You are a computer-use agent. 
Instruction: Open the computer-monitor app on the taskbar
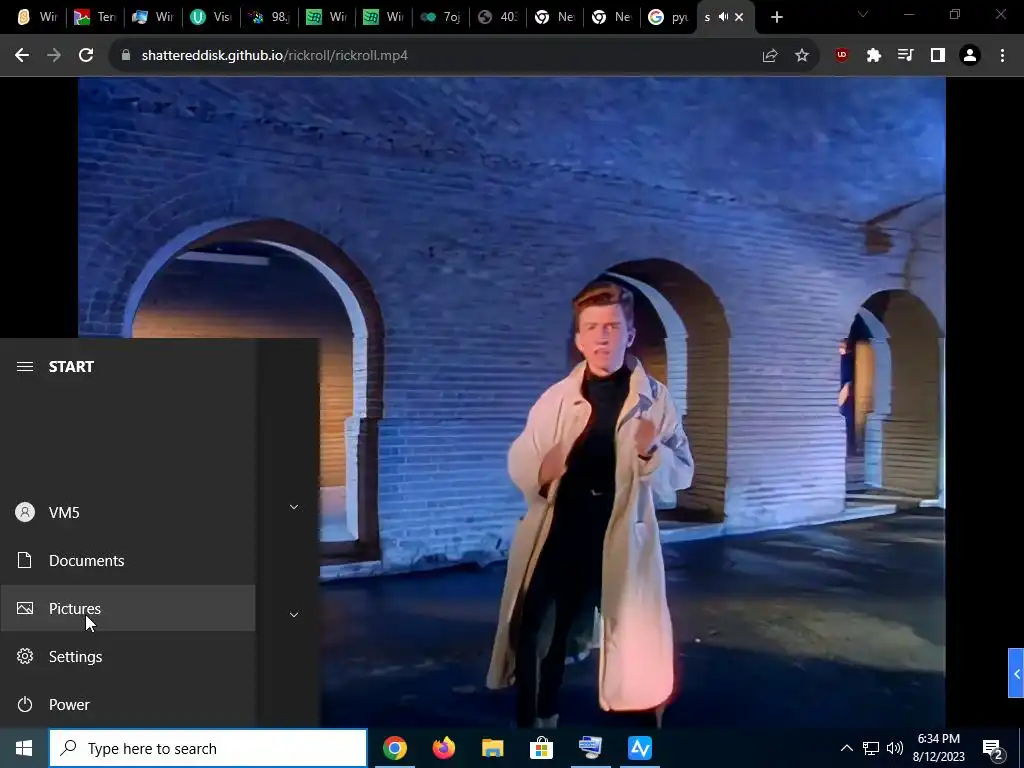click(x=591, y=748)
